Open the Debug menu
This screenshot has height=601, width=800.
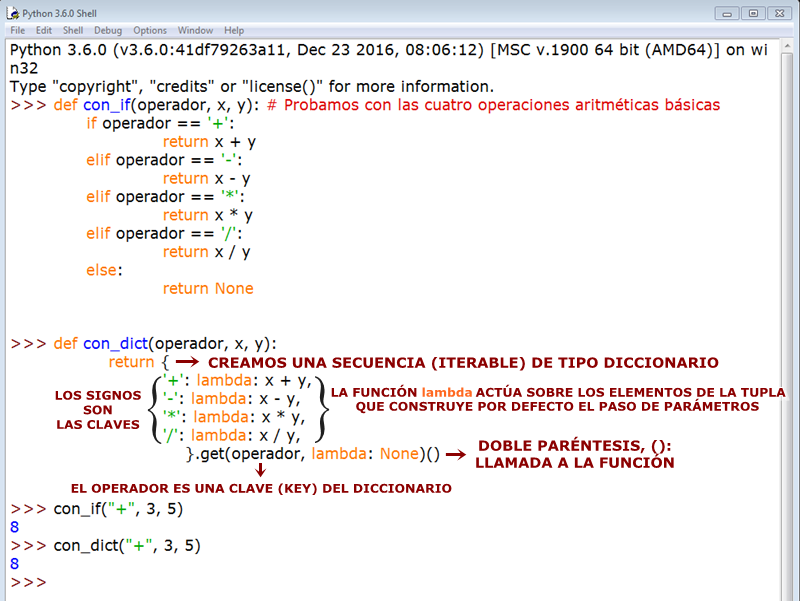click(x=106, y=30)
